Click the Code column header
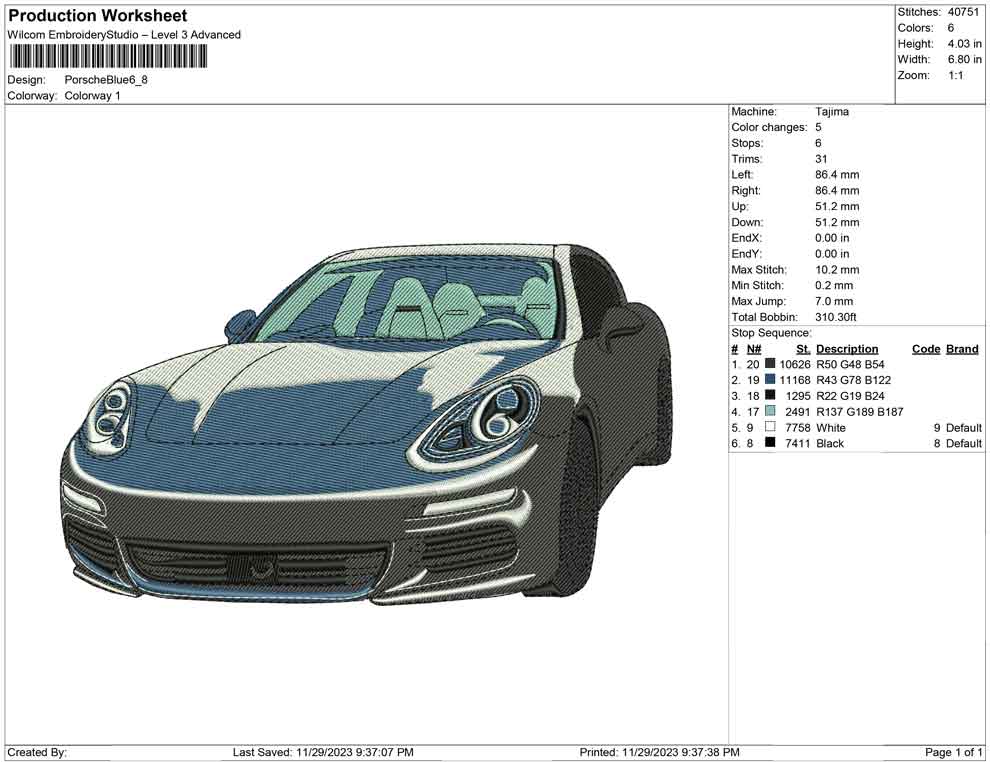Viewport: 990px width, 762px height. pyautogui.click(x=925, y=348)
